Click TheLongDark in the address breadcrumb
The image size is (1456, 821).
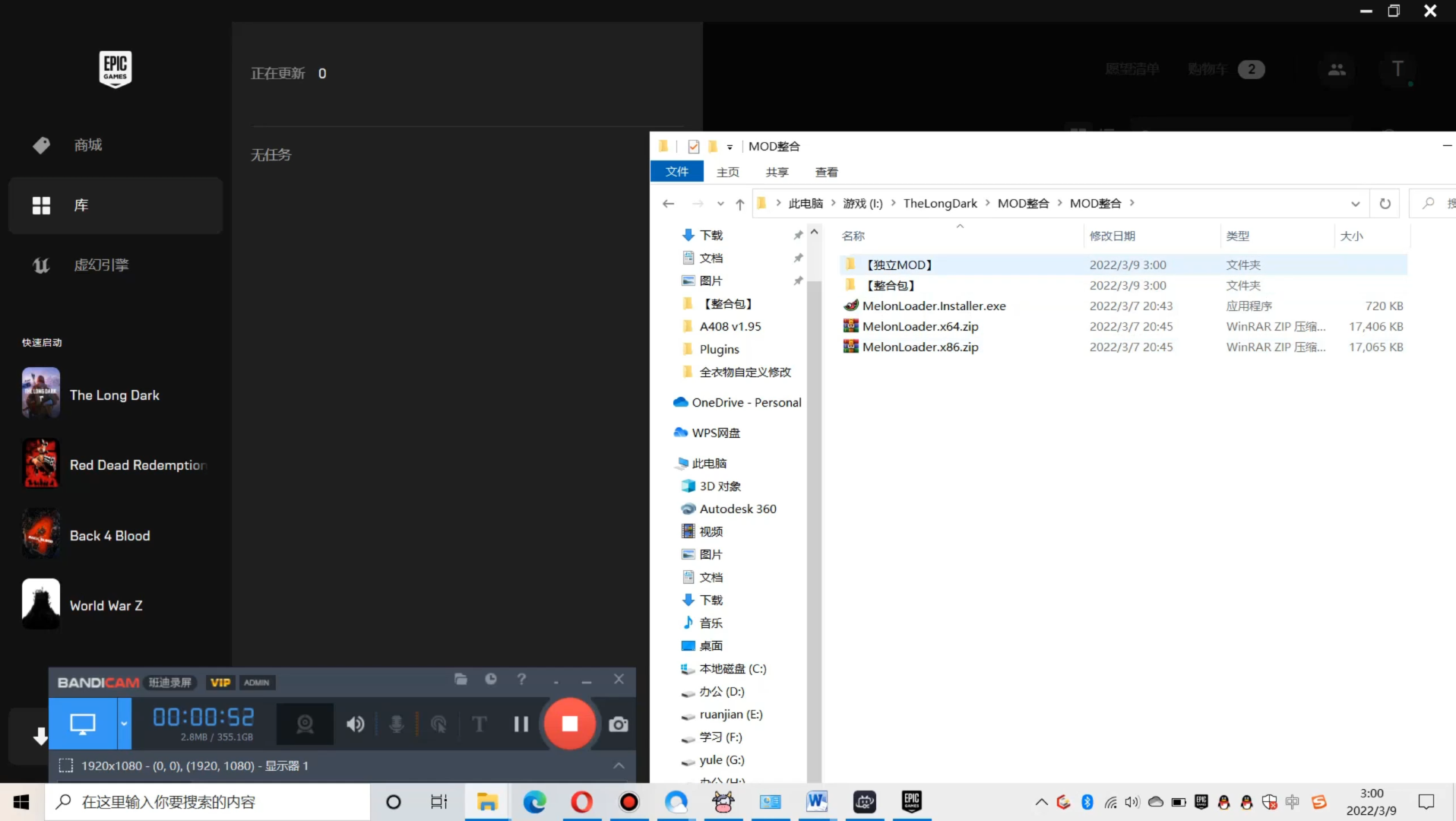coord(940,203)
